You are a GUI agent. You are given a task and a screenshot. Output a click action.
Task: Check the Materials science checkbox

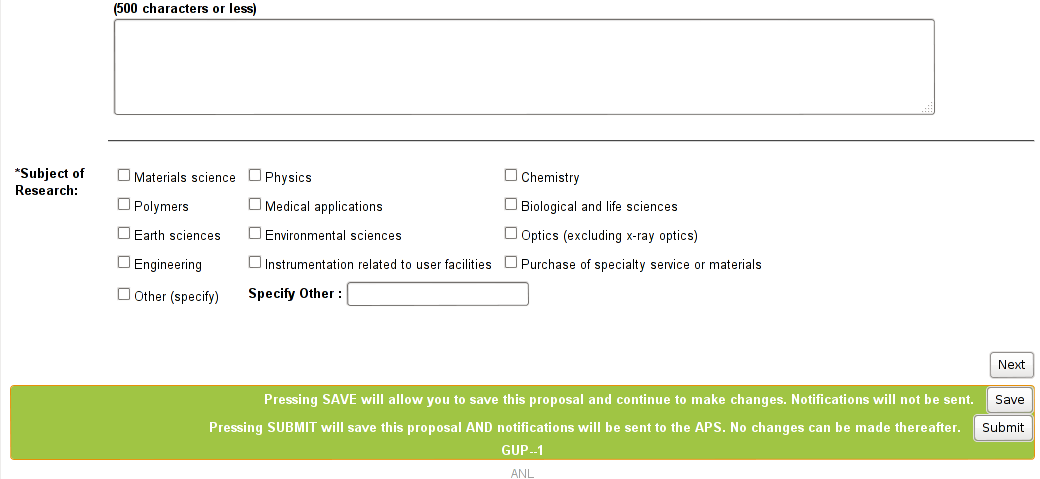(124, 176)
